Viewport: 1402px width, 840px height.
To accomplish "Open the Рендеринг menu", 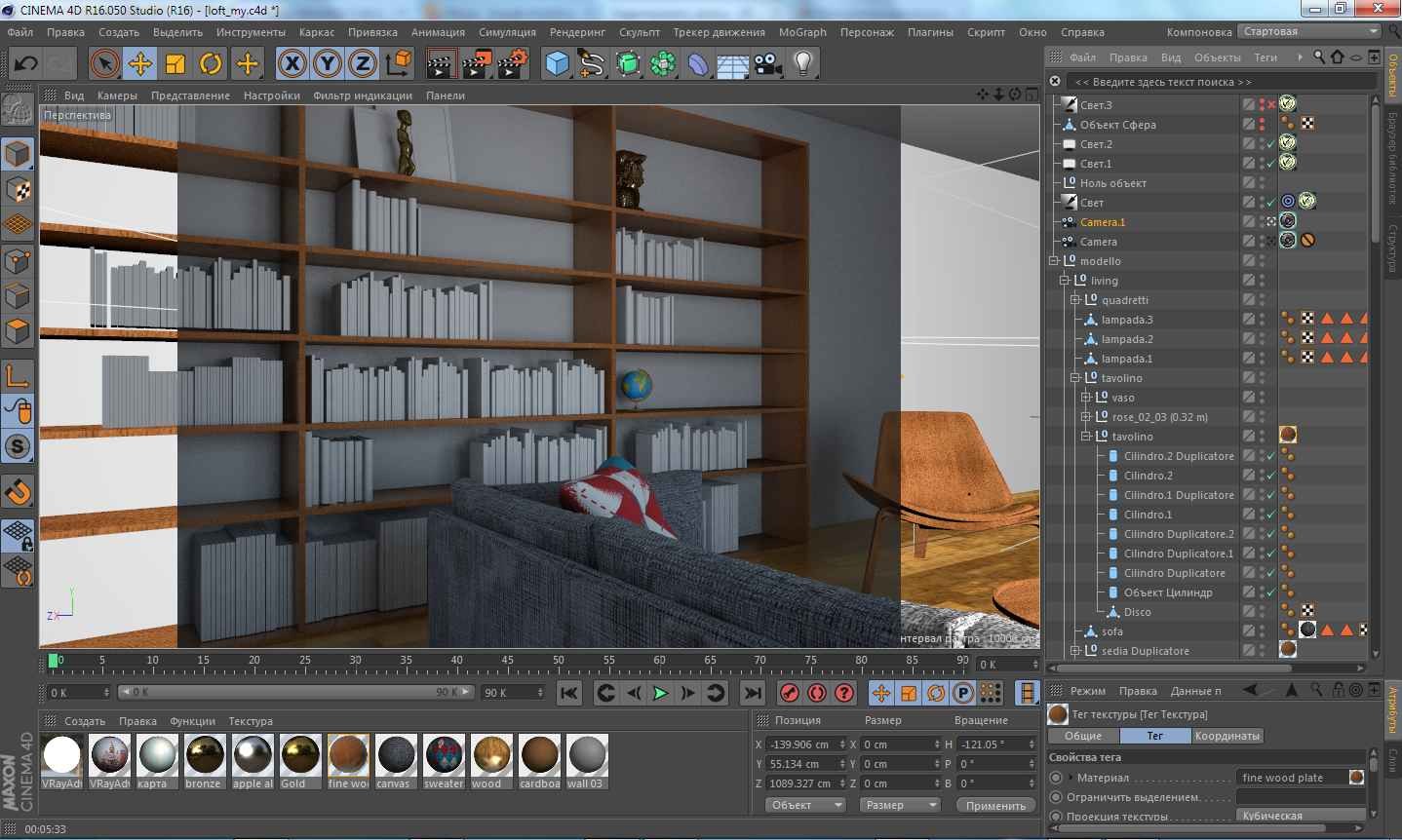I will [577, 32].
